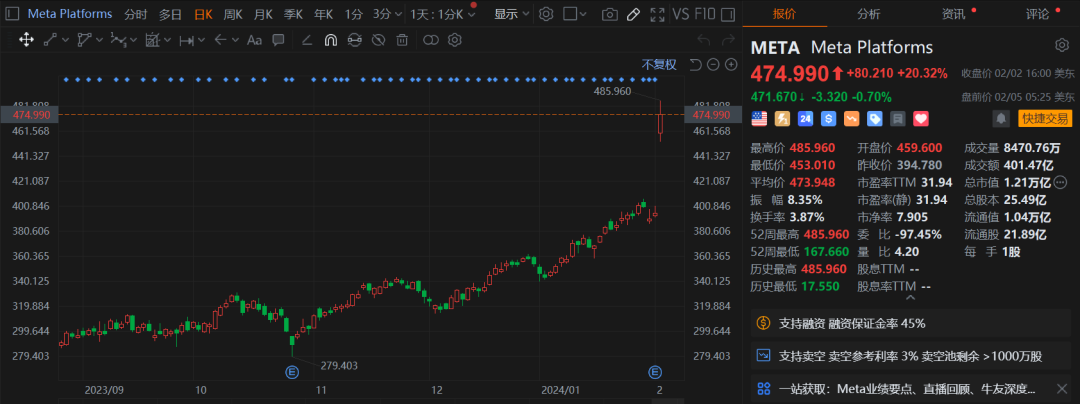Toggle the pencil drawing mode icon

(x=634, y=14)
